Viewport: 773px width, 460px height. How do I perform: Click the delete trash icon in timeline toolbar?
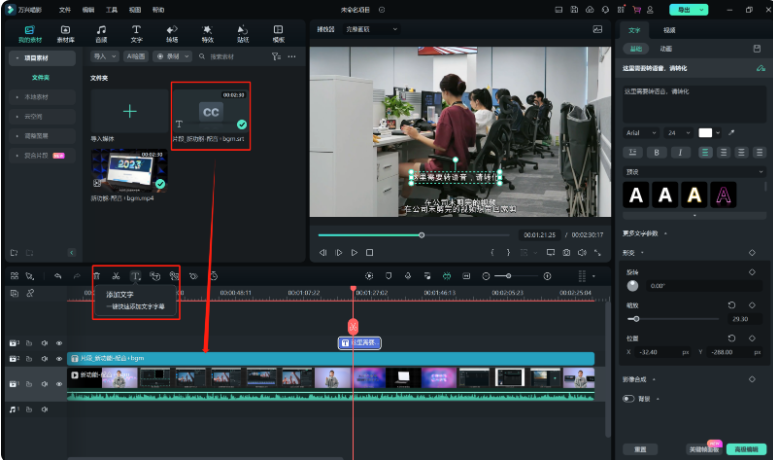[97, 275]
